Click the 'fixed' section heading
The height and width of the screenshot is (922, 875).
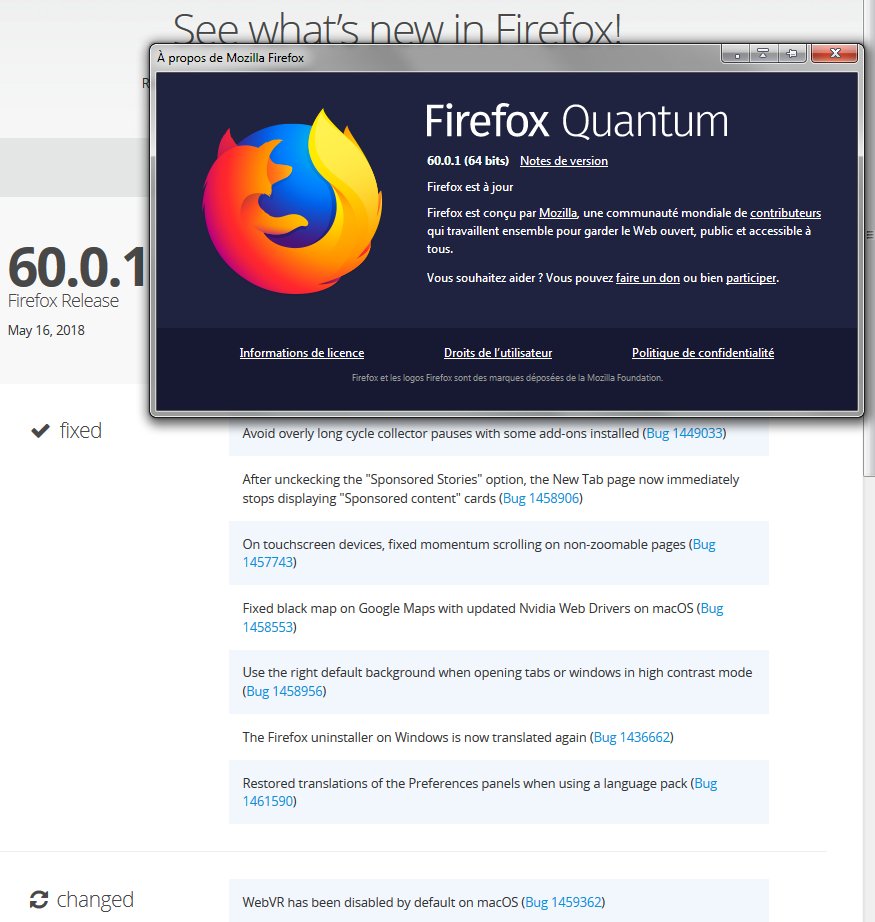pyautogui.click(x=81, y=430)
